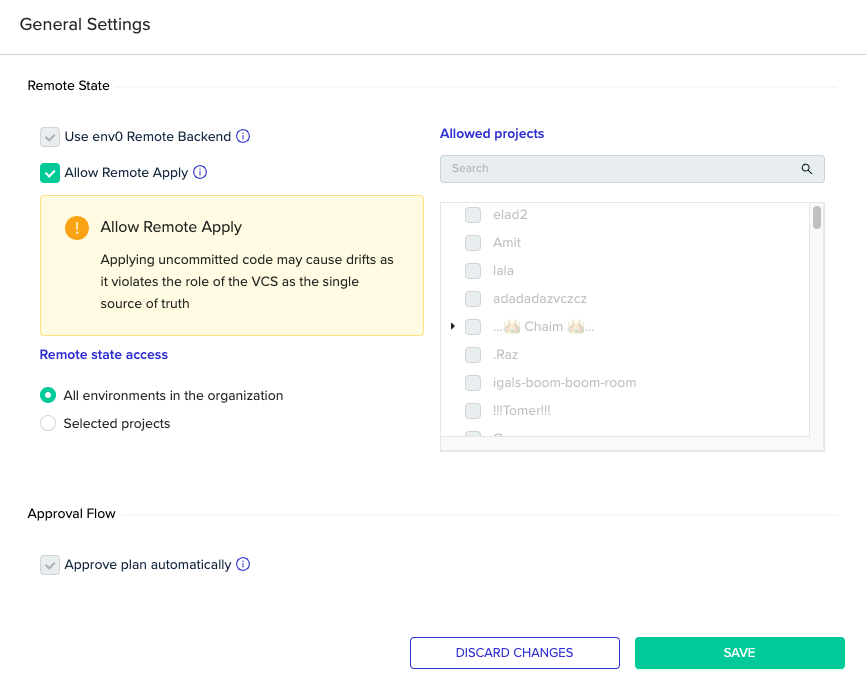Click the warning icon in the Allow Remote Apply banner
Image resolution: width=866 pixels, height=681 pixels.
point(77,227)
